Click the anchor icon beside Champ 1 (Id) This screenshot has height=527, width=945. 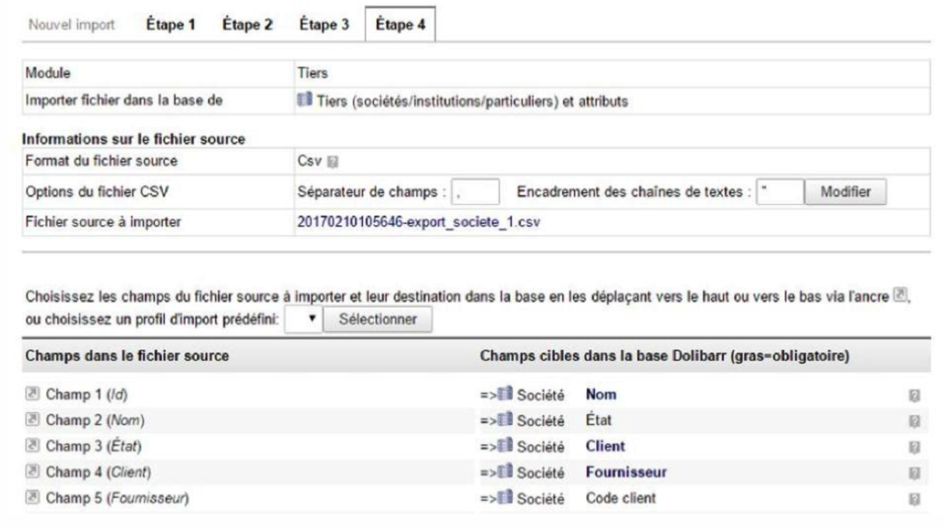coord(33,394)
